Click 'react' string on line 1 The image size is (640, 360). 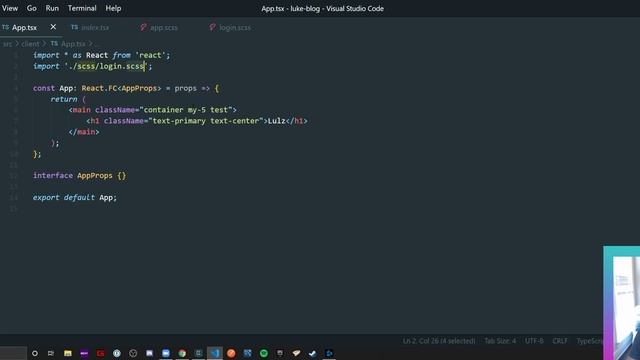tap(150, 55)
